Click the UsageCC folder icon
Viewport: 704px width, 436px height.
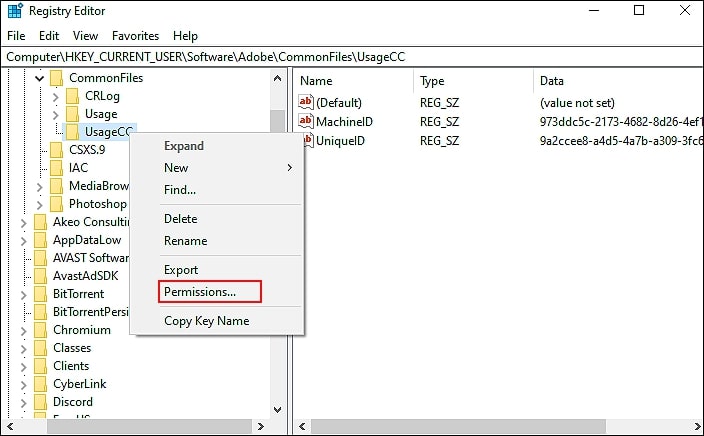[72, 132]
